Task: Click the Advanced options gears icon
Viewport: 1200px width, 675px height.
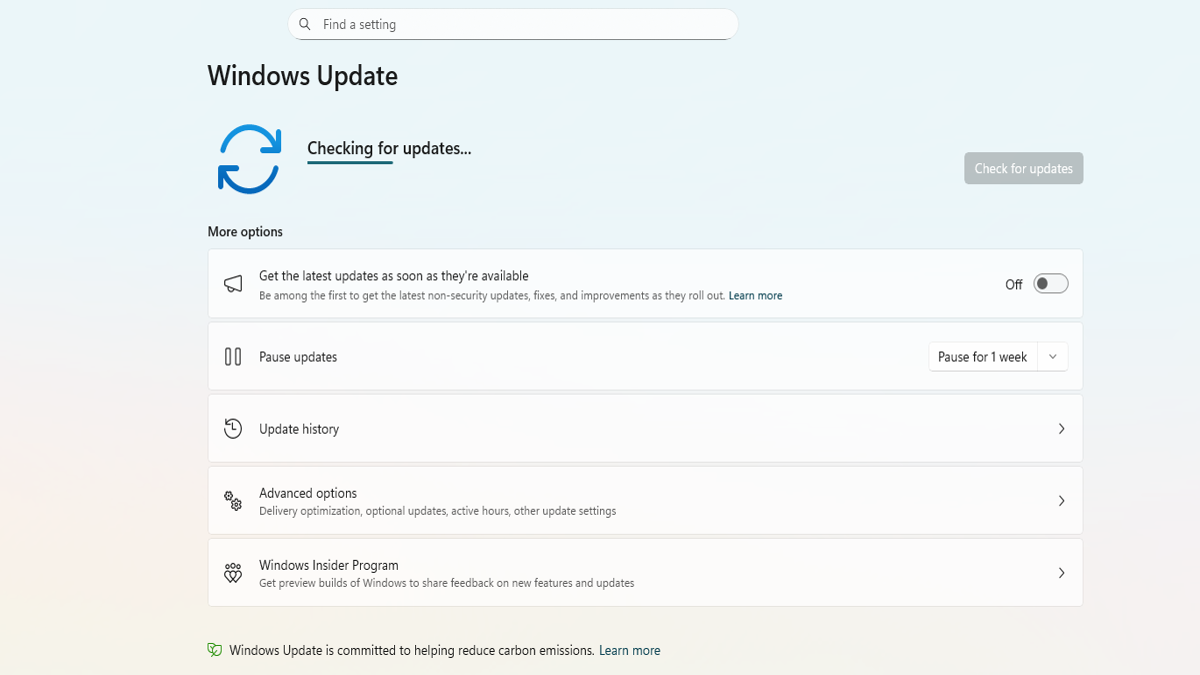Action: pos(233,501)
